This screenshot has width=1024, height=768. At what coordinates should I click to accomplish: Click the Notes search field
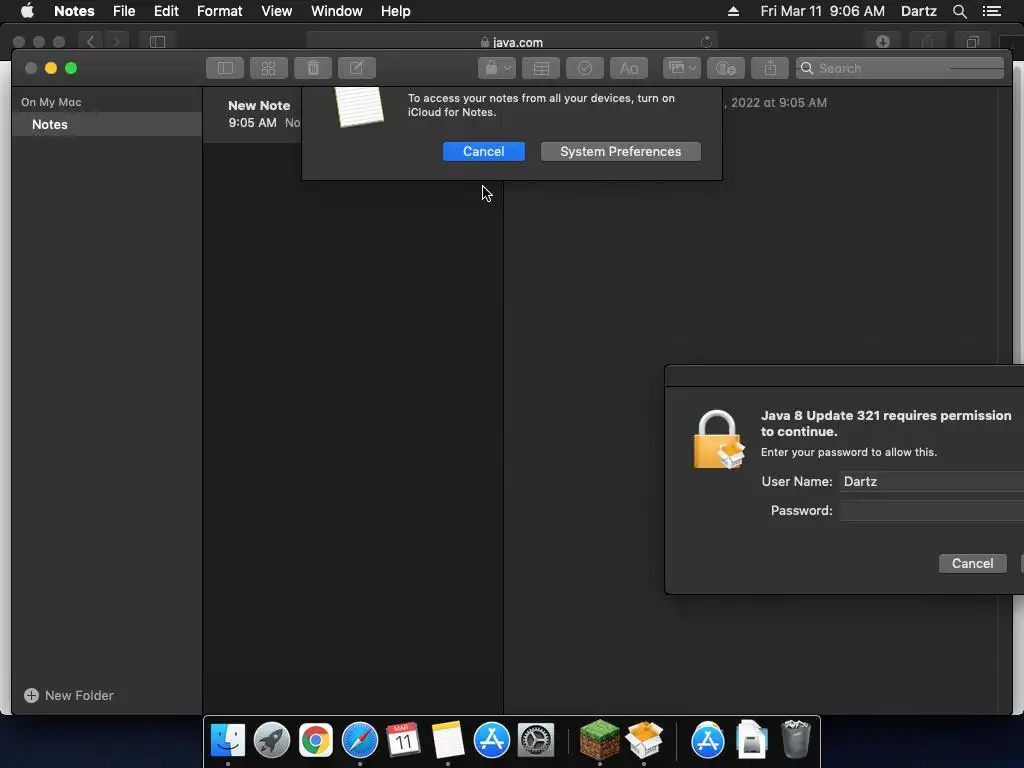click(900, 68)
